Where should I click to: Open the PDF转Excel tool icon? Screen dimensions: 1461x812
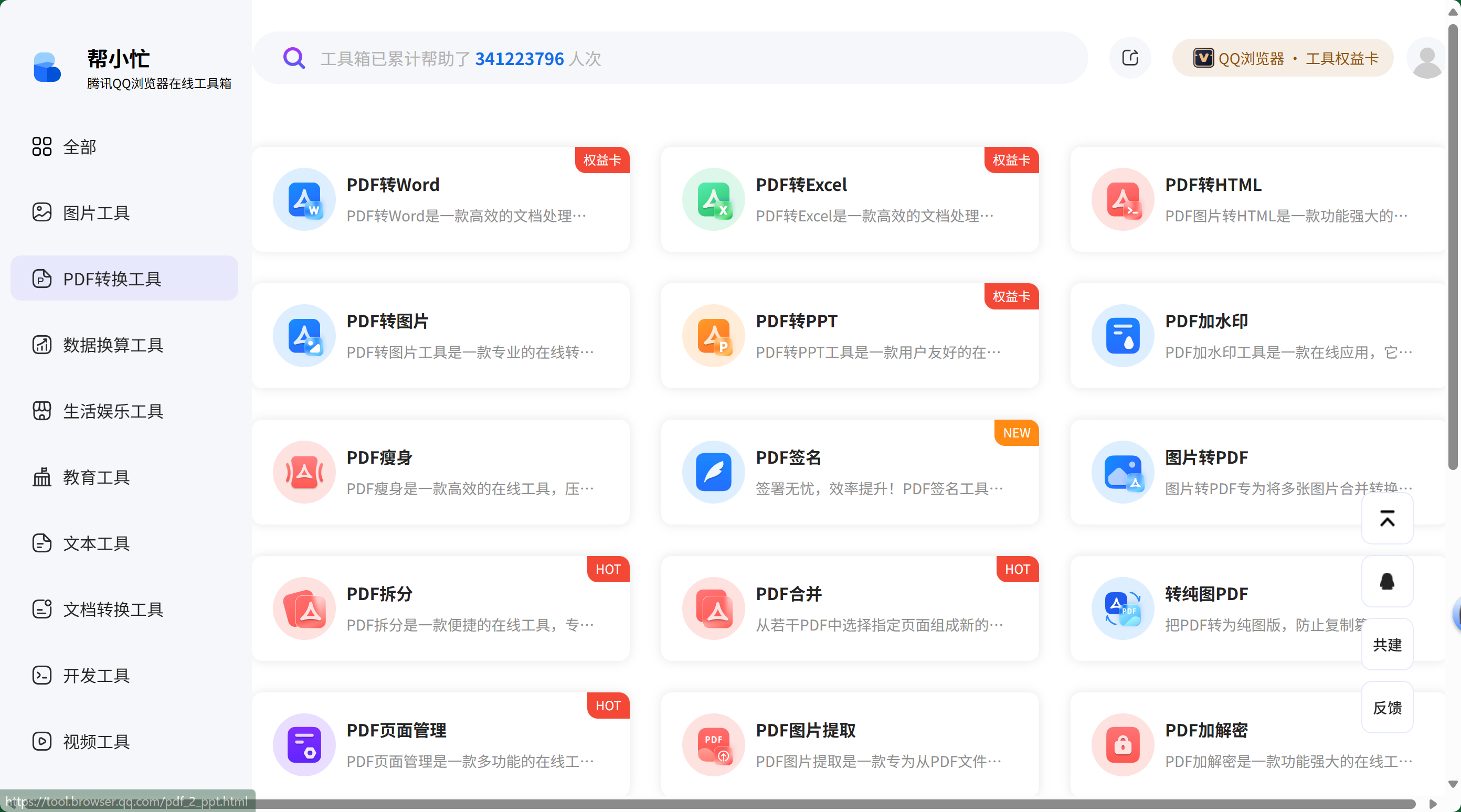pos(713,200)
